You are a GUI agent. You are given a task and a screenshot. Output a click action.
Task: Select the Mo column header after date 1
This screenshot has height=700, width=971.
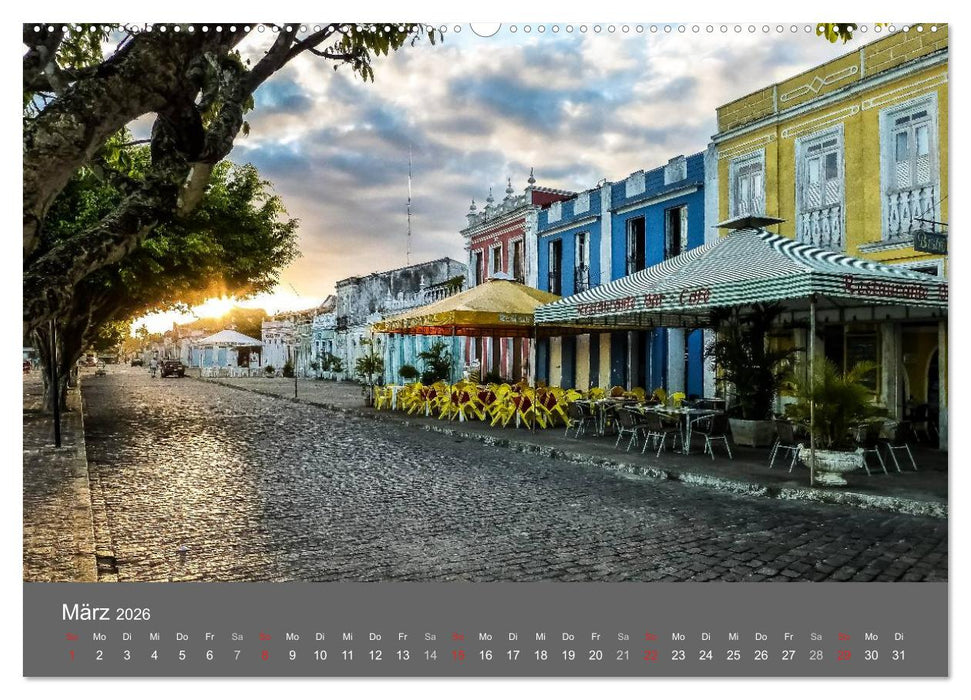98,637
